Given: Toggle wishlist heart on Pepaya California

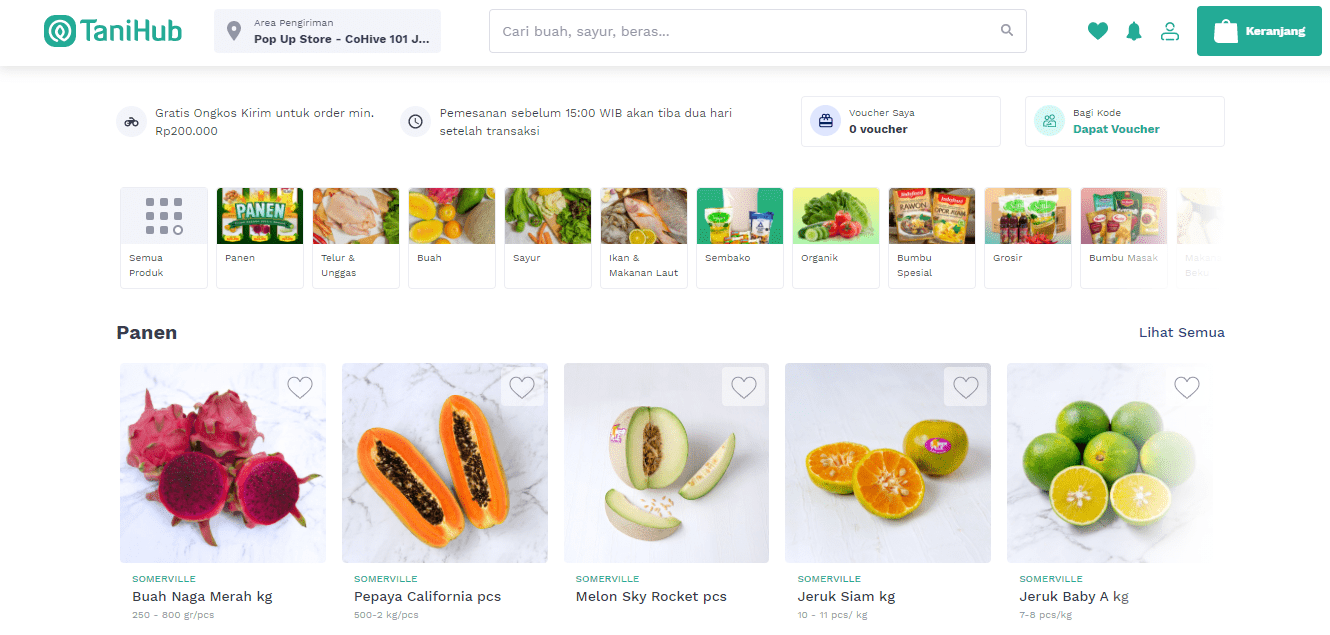Looking at the screenshot, I should (522, 387).
